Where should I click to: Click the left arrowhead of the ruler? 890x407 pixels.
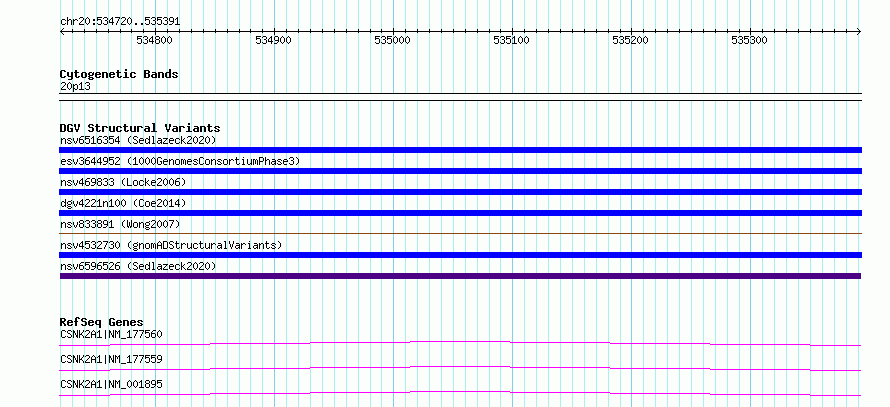(62, 31)
